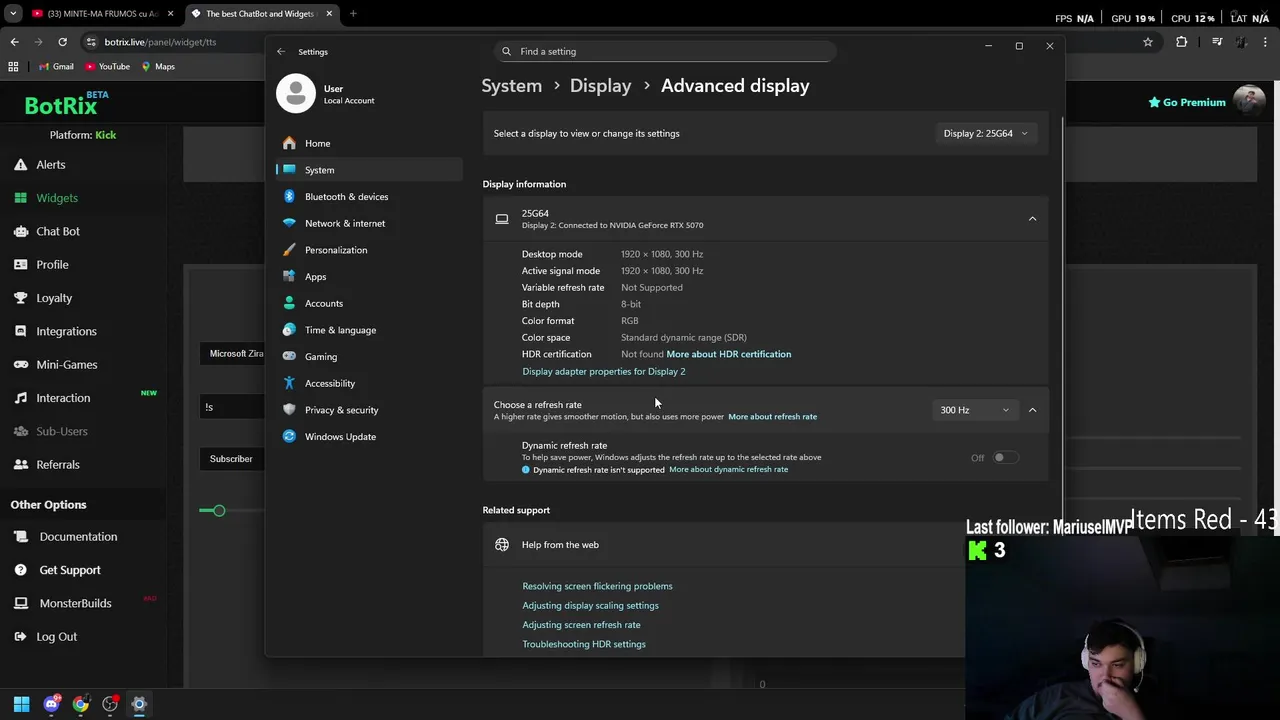Click the Windows Update sync icon
Screen dimensions: 1280x720
coord(289,436)
